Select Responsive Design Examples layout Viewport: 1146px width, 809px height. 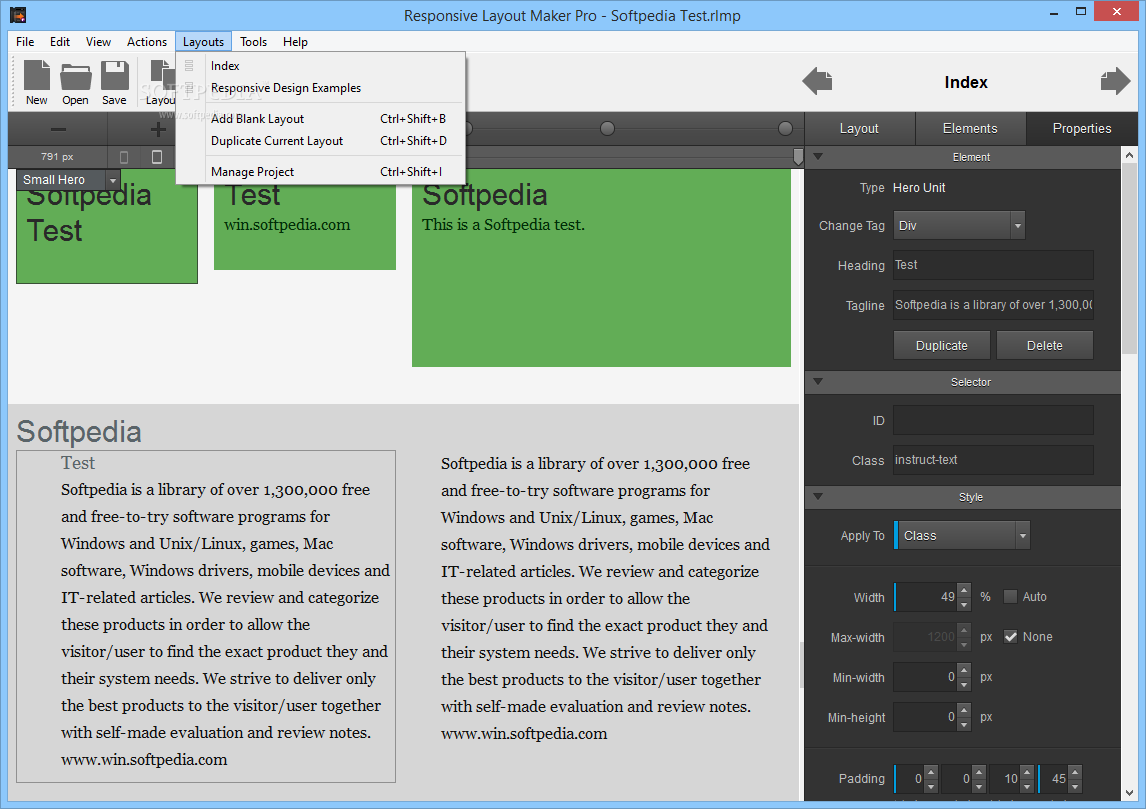pos(320,88)
